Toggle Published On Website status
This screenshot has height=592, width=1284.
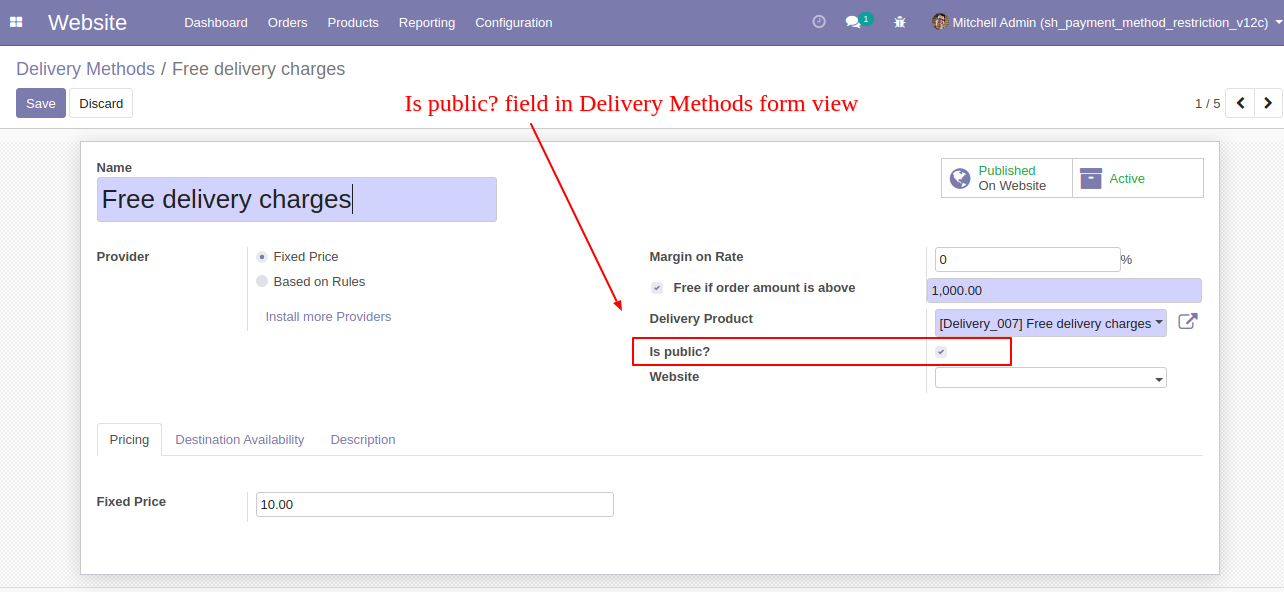click(x=1007, y=178)
